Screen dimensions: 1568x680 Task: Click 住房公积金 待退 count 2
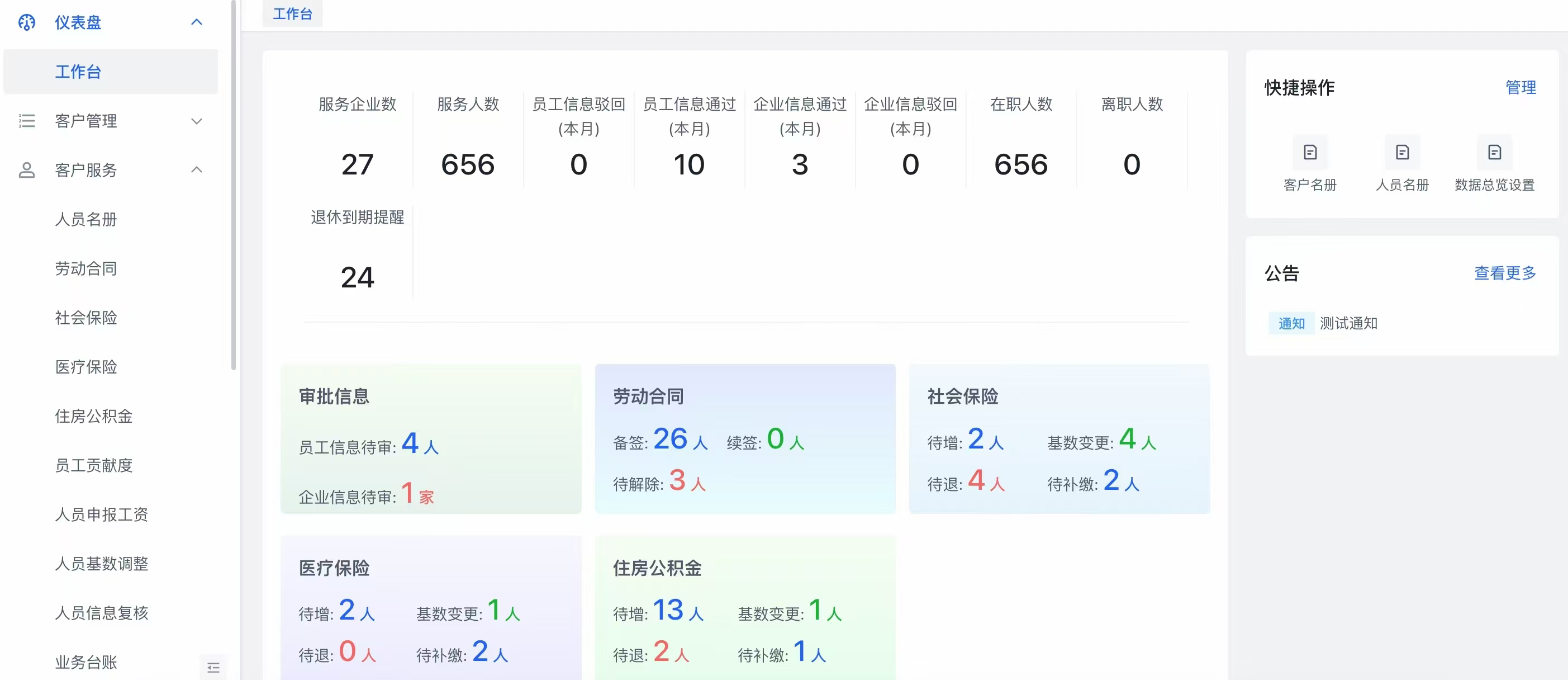[662, 652]
